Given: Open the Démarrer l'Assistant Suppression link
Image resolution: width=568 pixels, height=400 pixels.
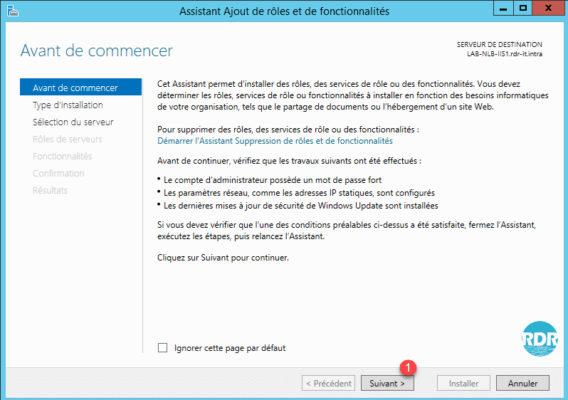Looking at the screenshot, I should tap(275, 141).
